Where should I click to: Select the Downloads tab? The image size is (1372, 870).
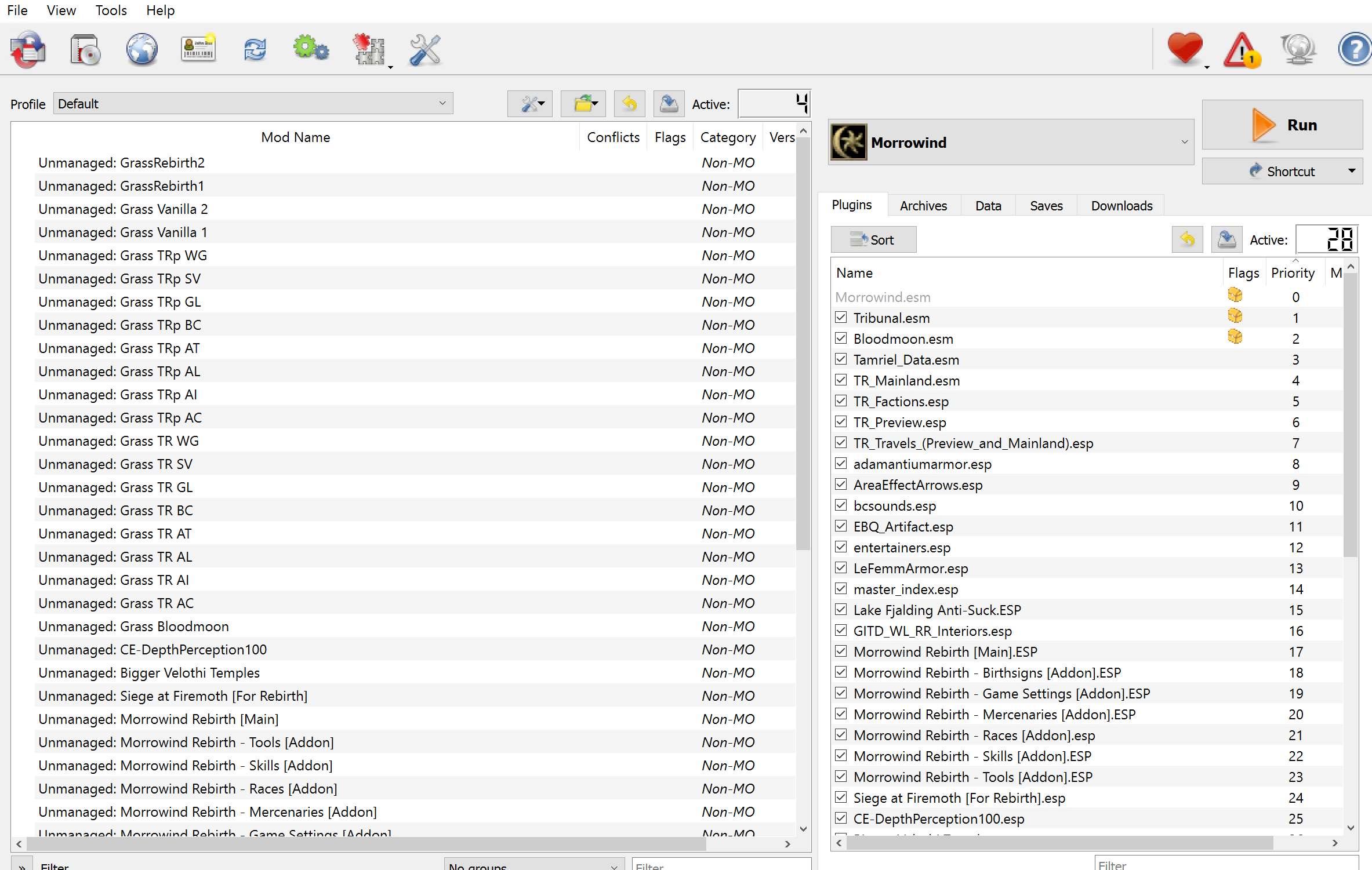(x=1121, y=205)
